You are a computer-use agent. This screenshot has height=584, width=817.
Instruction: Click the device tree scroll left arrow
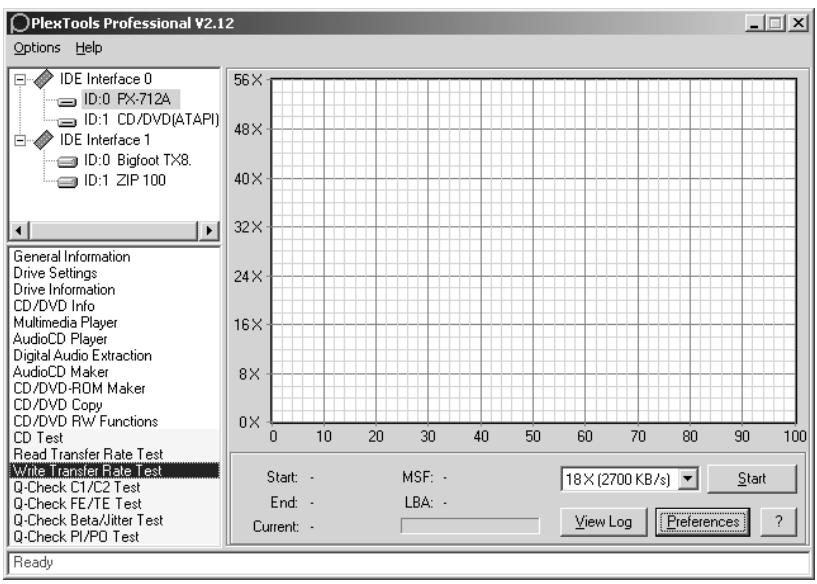click(19, 230)
